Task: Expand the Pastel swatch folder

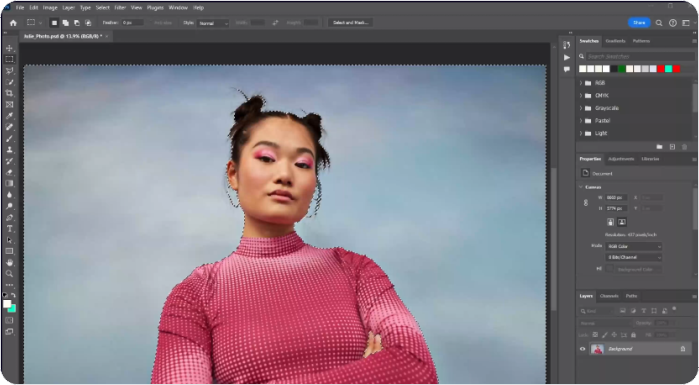Action: point(581,121)
